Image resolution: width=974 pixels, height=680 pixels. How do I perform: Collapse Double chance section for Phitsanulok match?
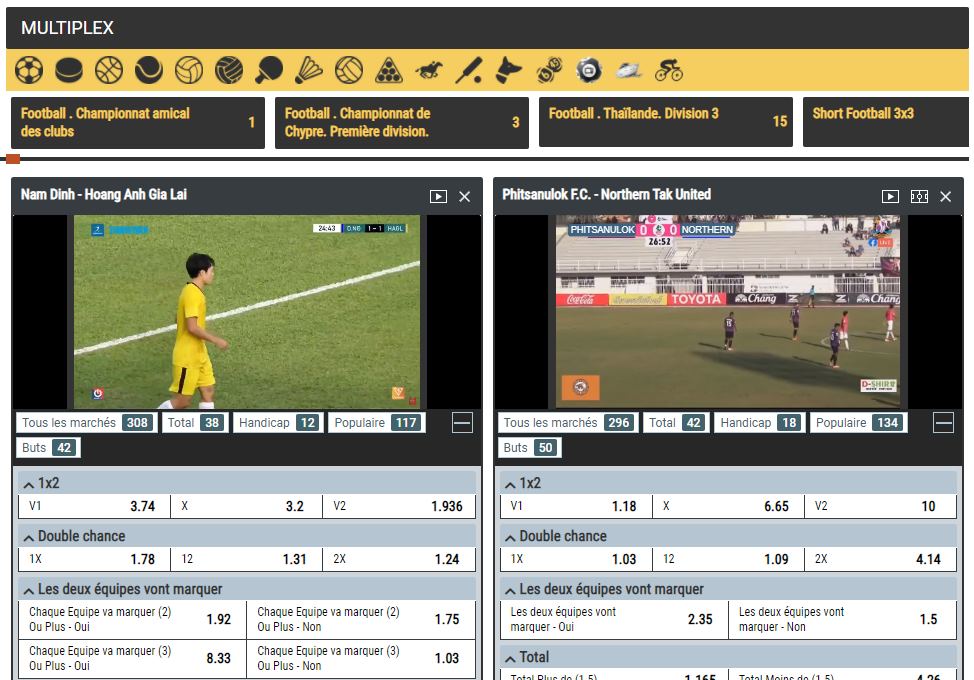[x=513, y=536]
